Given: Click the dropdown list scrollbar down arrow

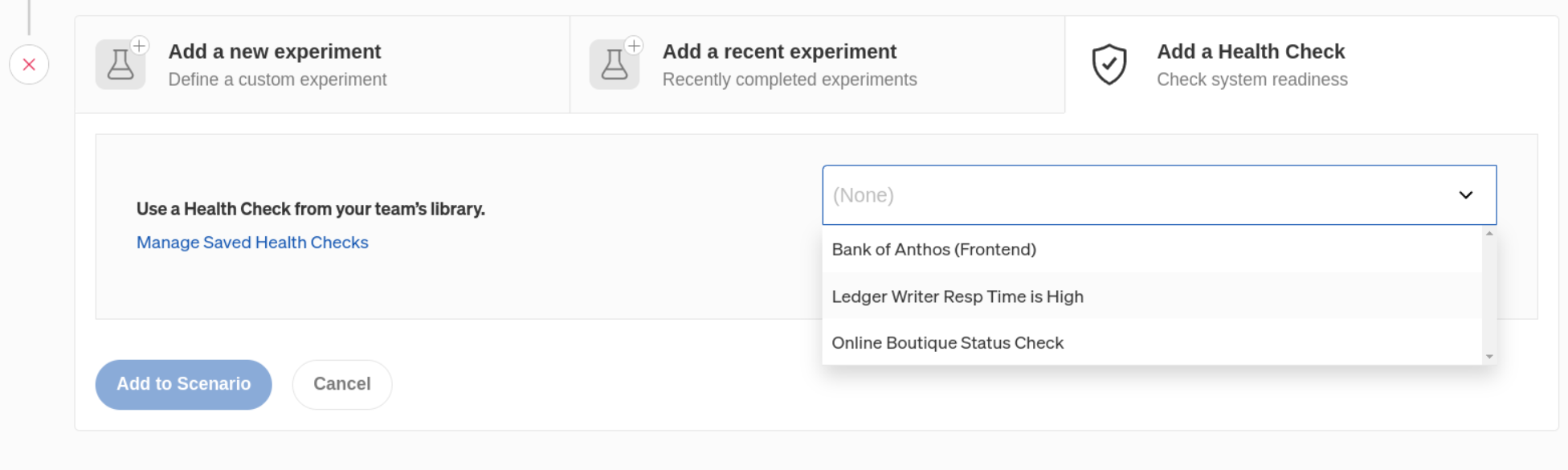Looking at the screenshot, I should click(x=1489, y=357).
